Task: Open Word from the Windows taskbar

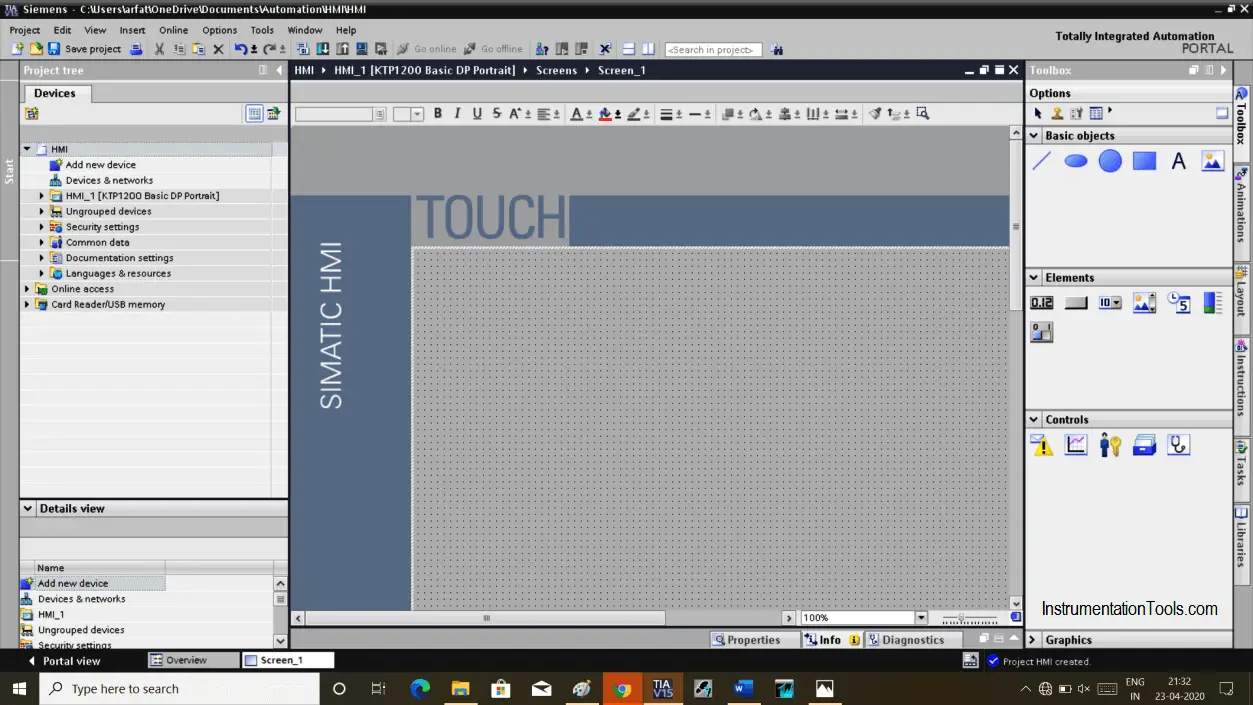Action: [x=743, y=689]
